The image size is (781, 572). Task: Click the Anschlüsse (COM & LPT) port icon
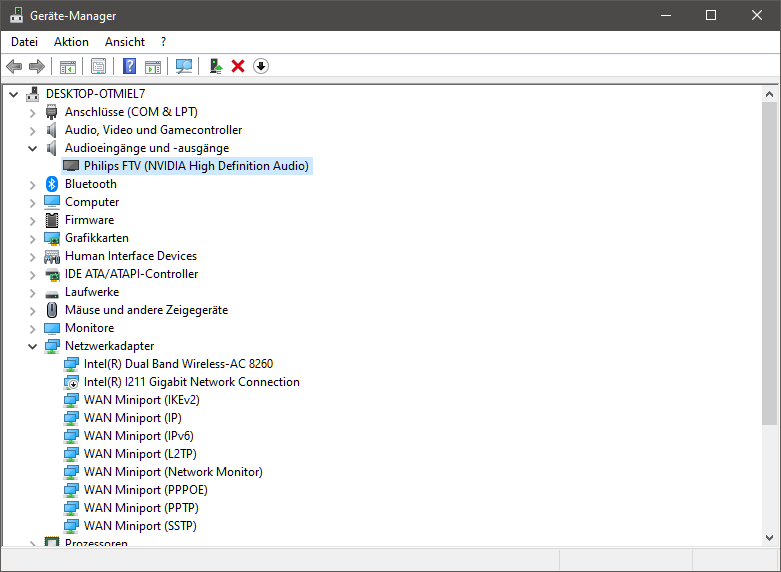[x=52, y=112]
